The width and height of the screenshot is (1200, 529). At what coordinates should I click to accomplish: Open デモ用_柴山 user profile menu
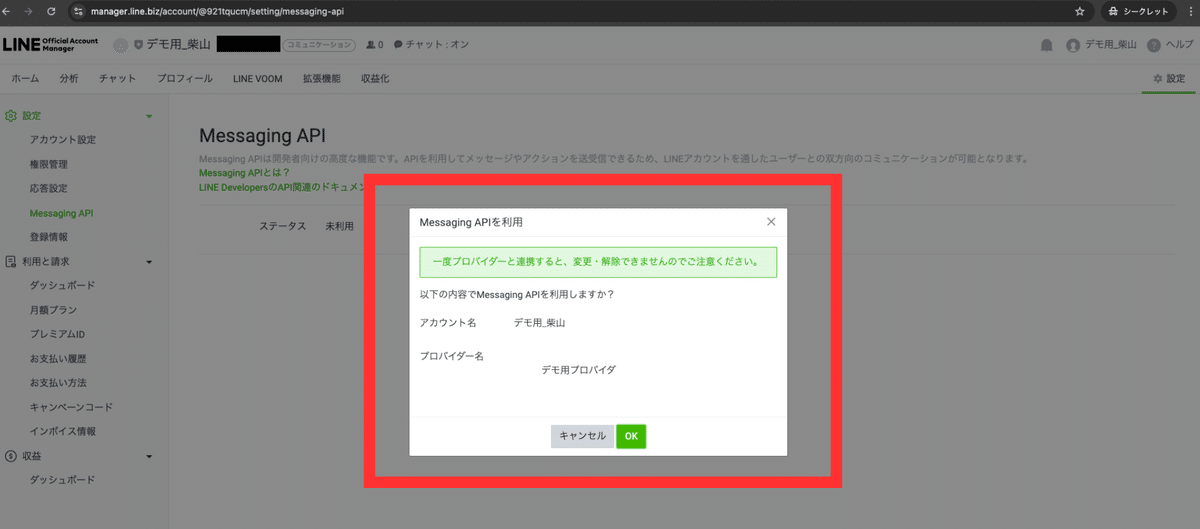1102,45
